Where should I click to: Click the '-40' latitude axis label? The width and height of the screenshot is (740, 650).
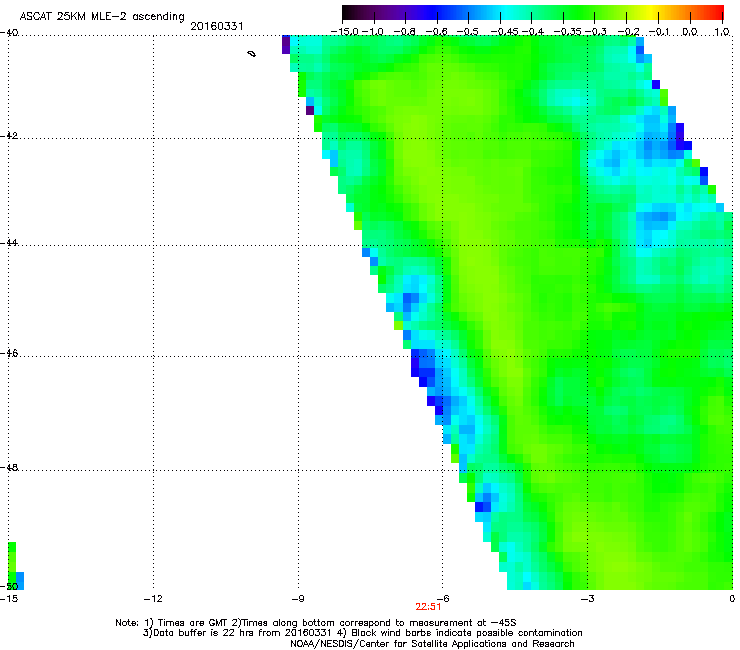point(9,33)
